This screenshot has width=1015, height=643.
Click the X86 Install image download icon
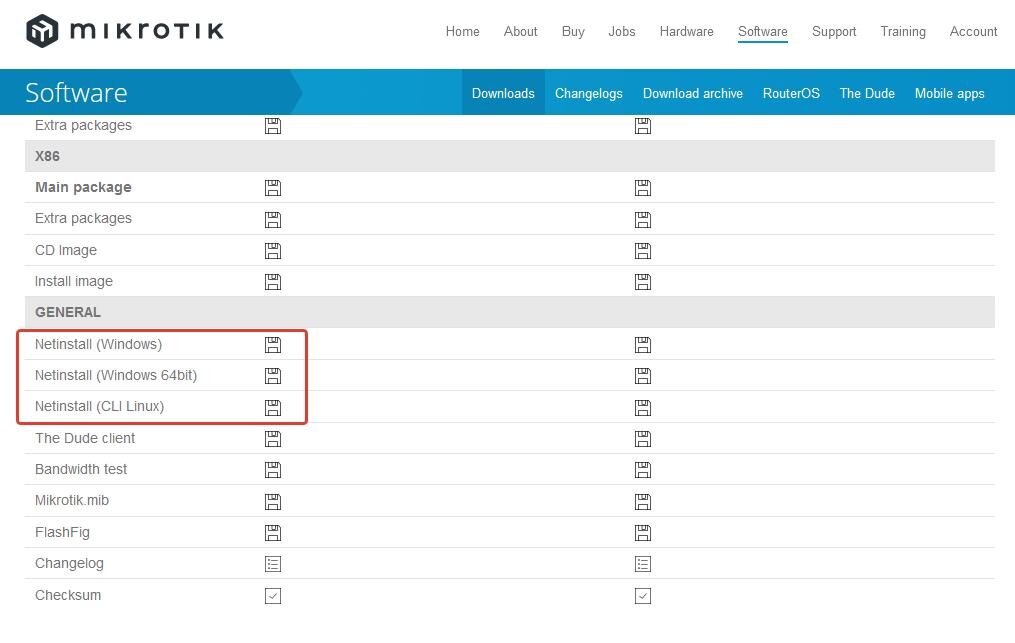[x=273, y=281]
